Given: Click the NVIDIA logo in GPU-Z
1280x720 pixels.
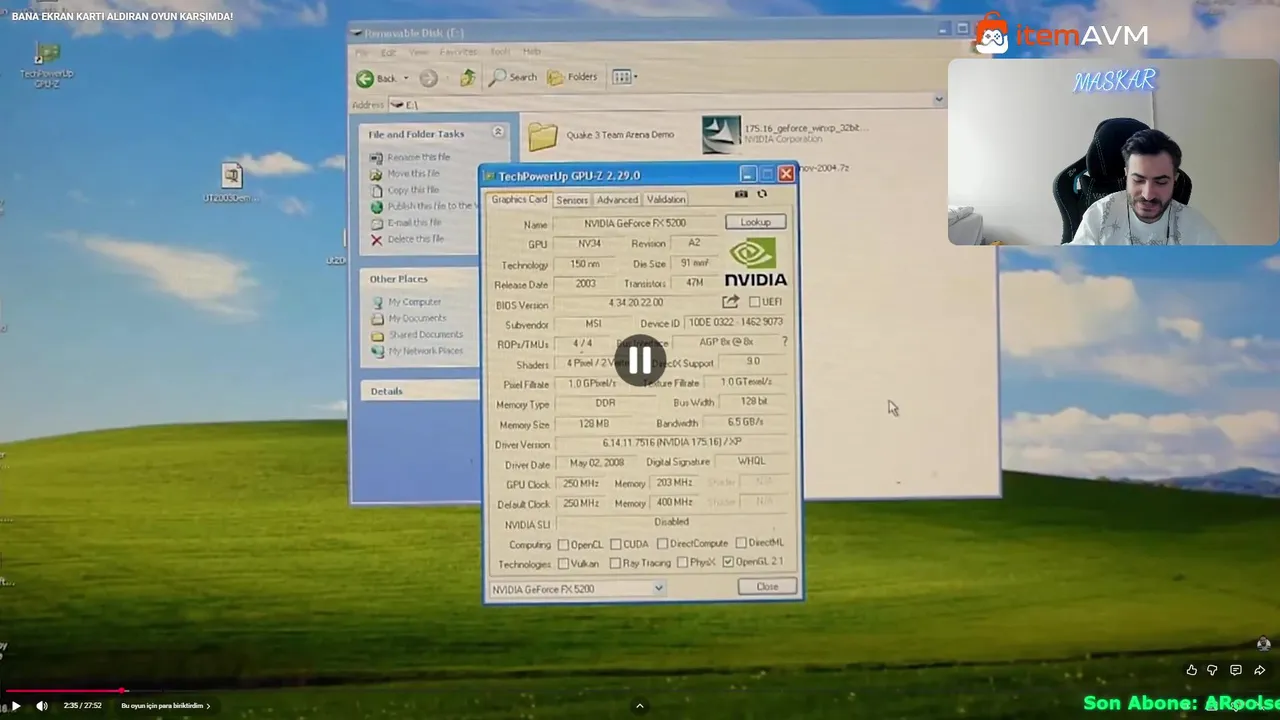Looking at the screenshot, I should 755,263.
